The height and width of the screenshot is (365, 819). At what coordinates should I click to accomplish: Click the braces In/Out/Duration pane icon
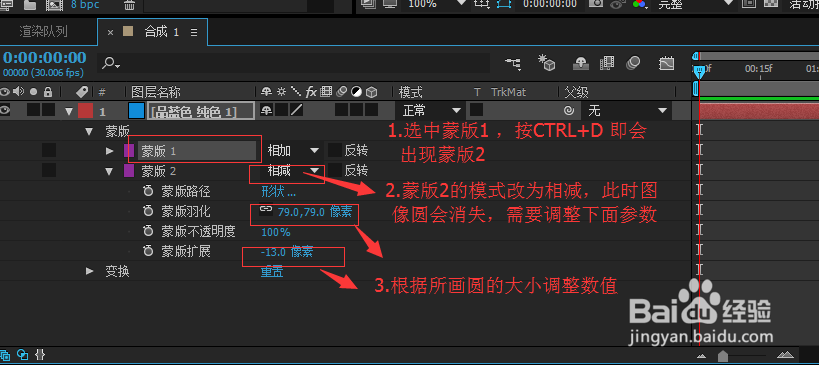39,354
